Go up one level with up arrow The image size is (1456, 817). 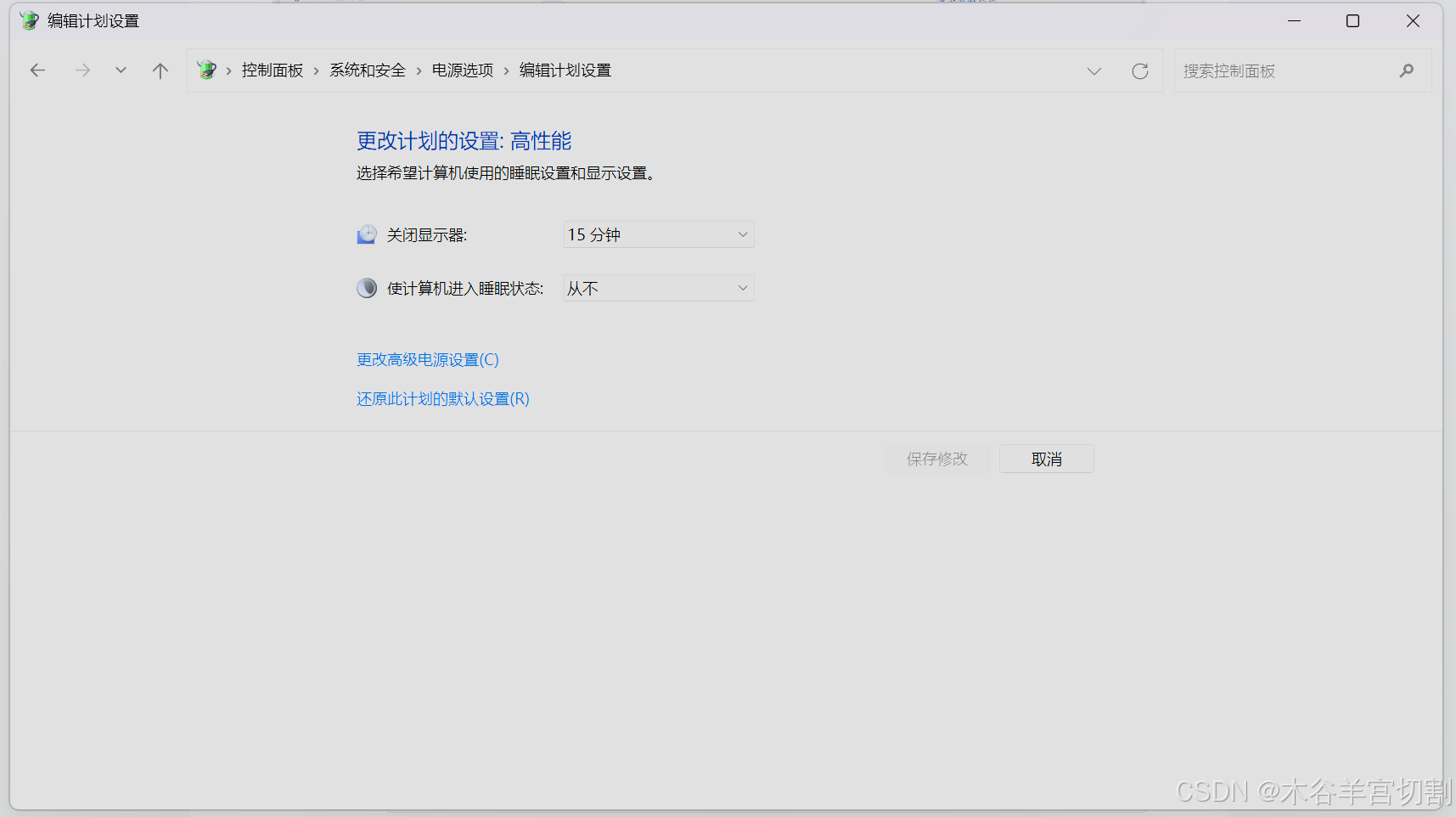(x=160, y=70)
